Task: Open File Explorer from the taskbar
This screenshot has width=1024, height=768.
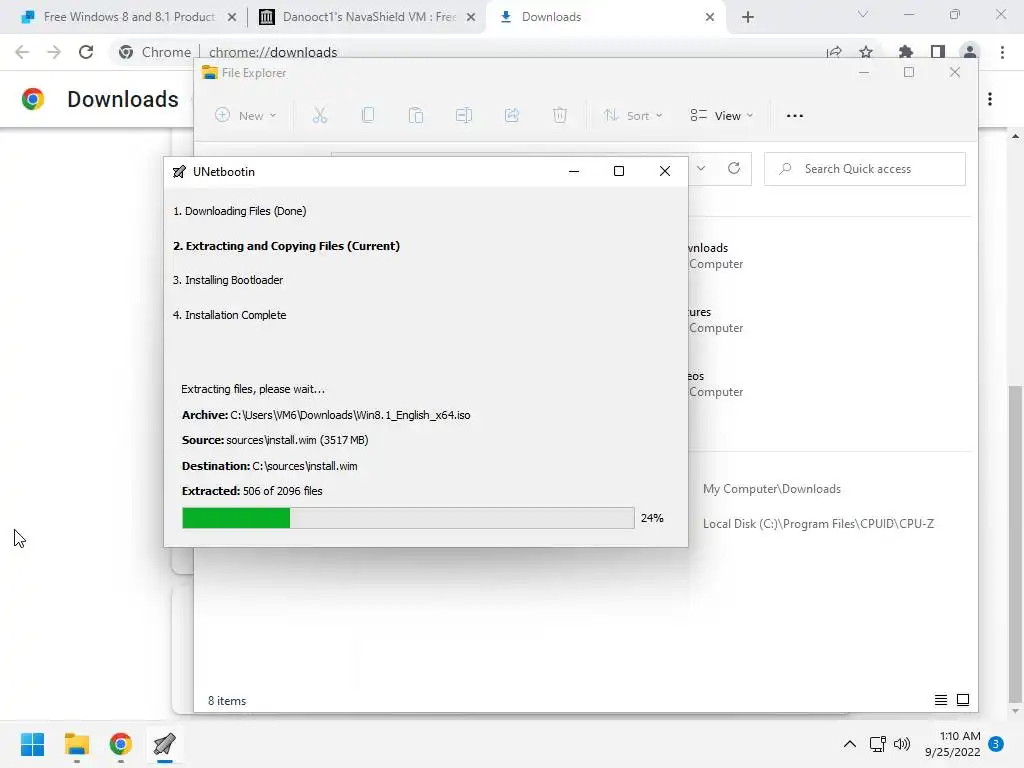Action: coord(76,744)
